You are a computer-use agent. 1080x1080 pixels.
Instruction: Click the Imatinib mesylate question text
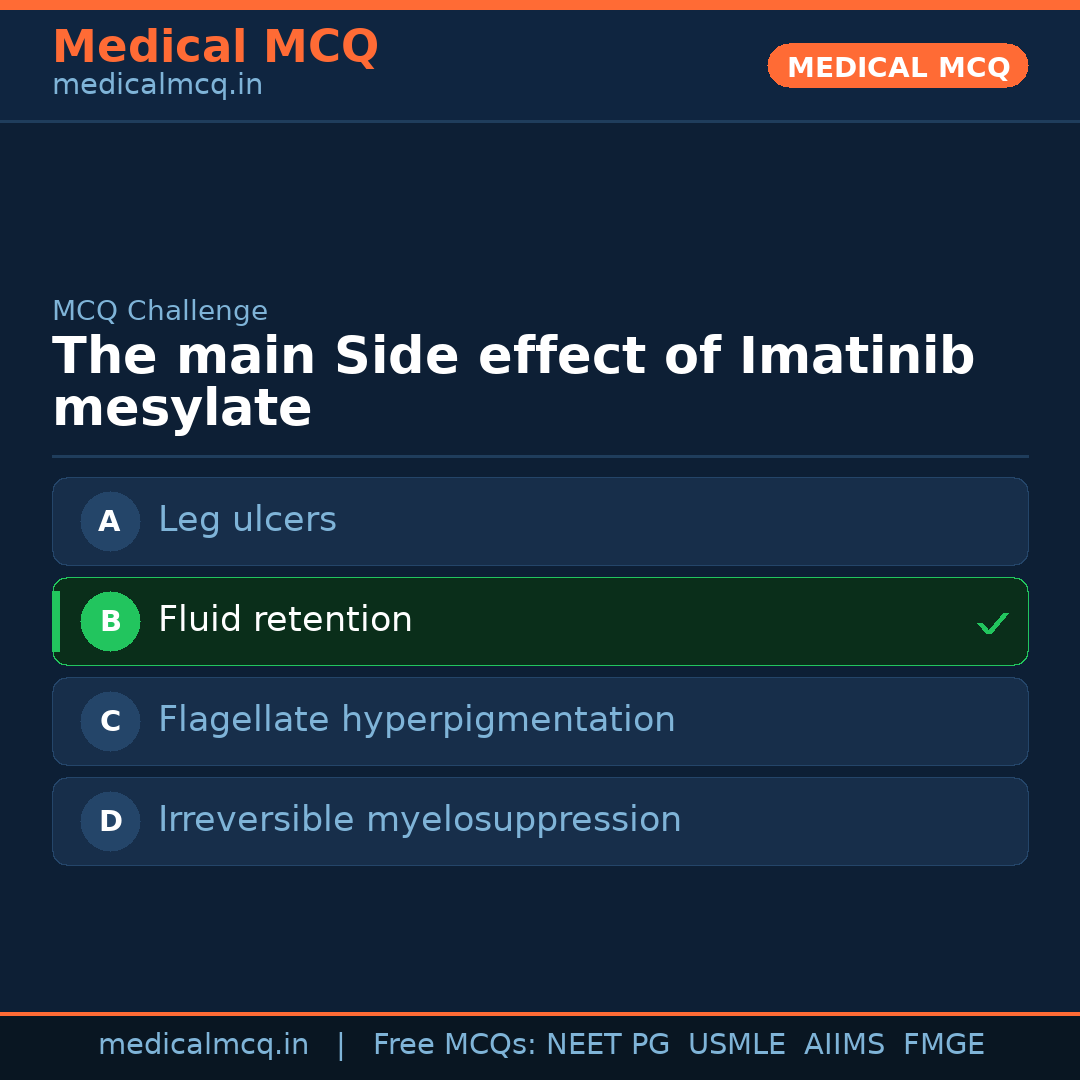point(512,382)
